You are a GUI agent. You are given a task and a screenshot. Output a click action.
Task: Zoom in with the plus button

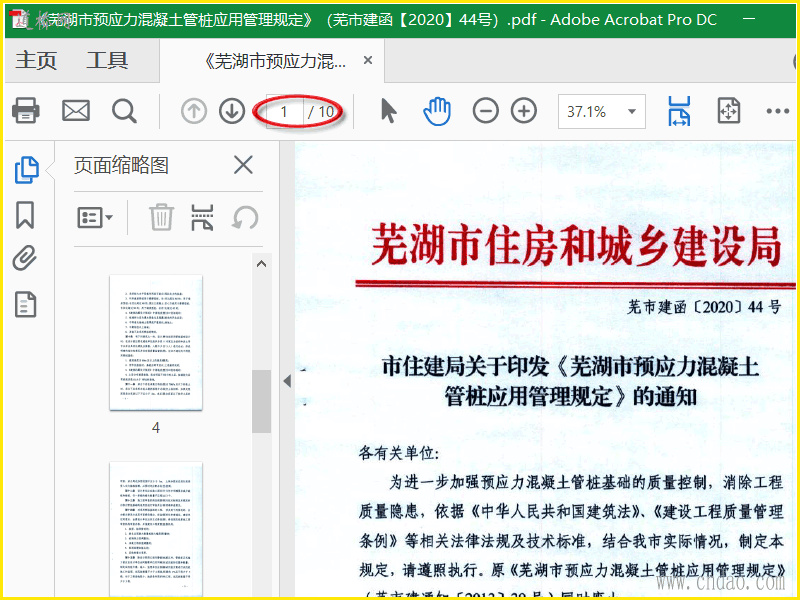pos(524,111)
